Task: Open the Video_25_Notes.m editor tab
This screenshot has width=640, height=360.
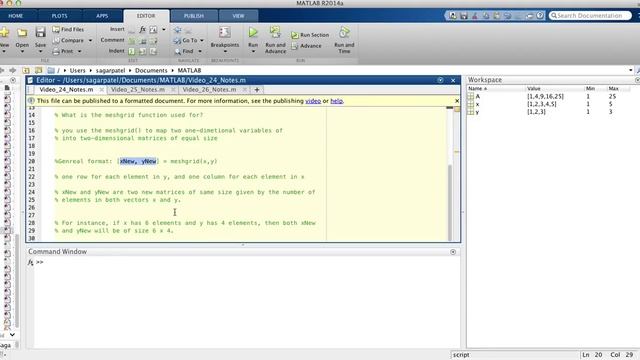Action: pos(138,89)
